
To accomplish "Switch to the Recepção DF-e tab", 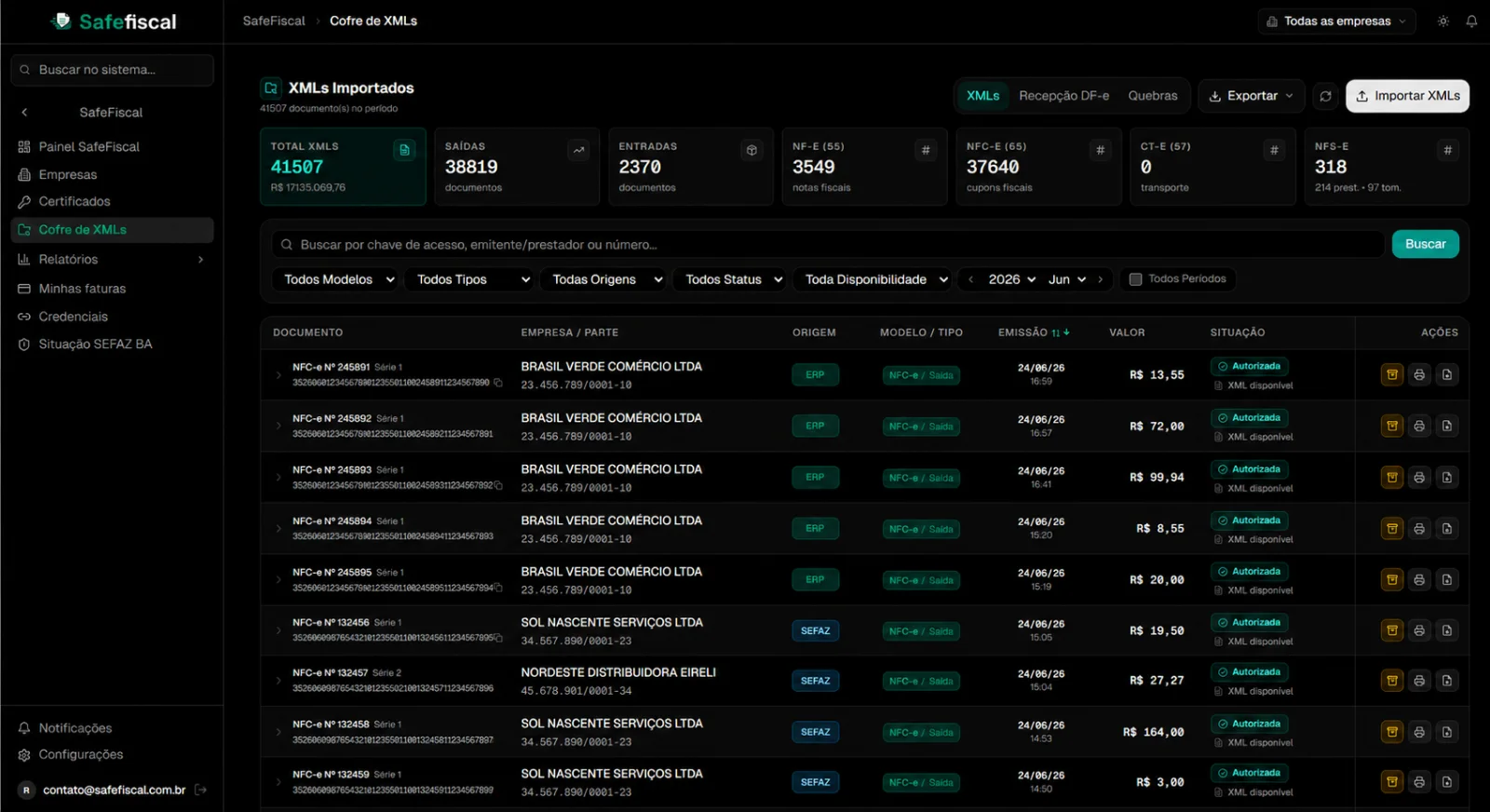I will [1063, 96].
